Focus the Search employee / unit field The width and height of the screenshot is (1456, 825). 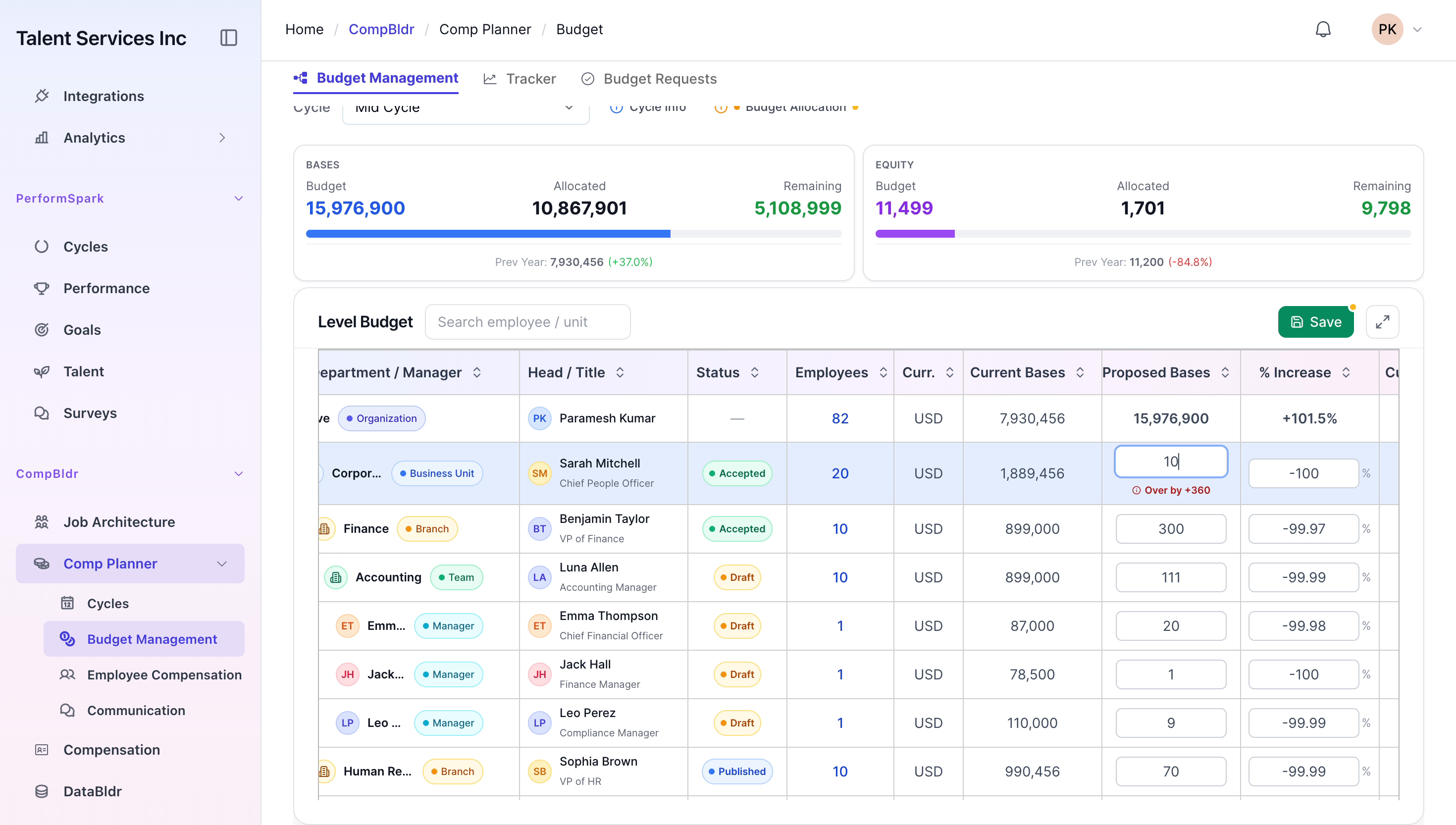point(527,322)
